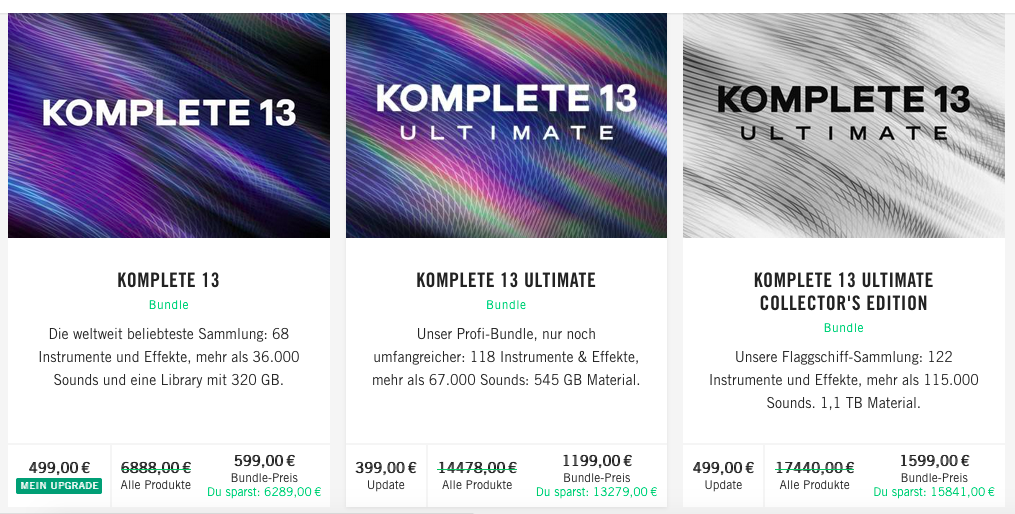Open the KOMPLETE 13 product title

pos(168,280)
